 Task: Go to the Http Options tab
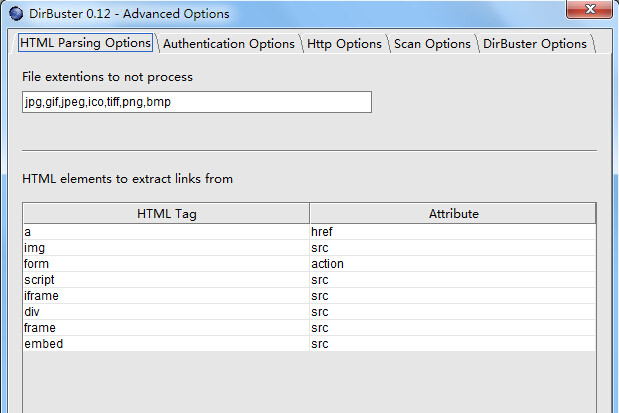[x=343, y=44]
